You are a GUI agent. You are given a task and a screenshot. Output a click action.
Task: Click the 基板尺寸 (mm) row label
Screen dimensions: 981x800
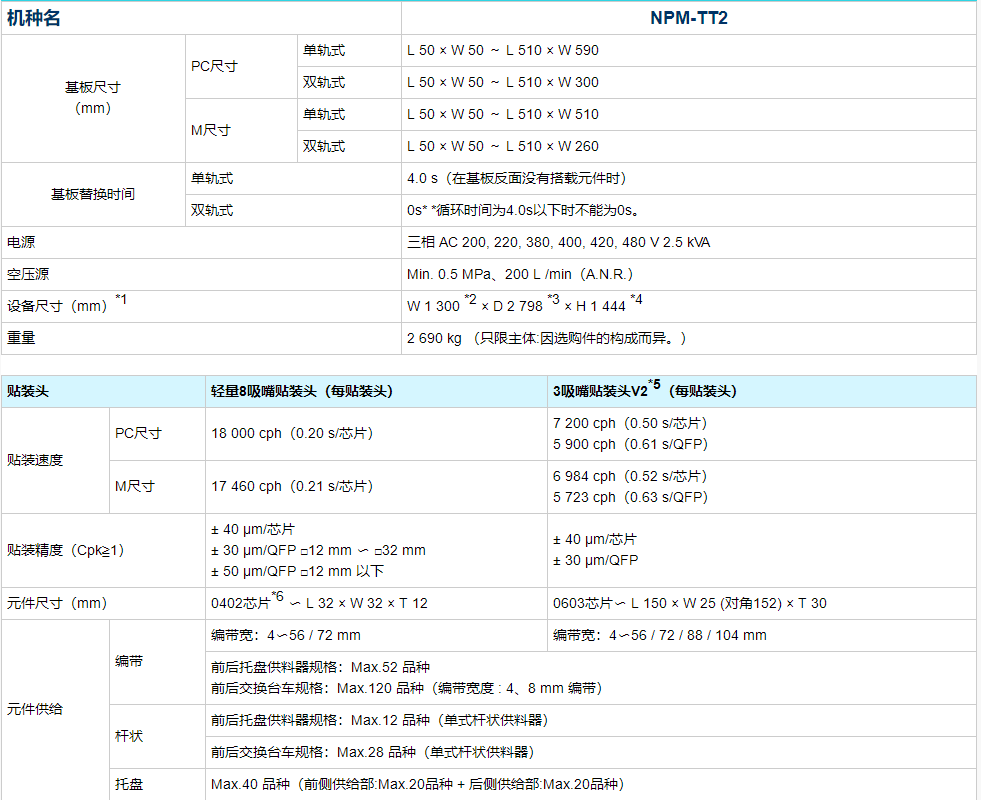(93, 98)
